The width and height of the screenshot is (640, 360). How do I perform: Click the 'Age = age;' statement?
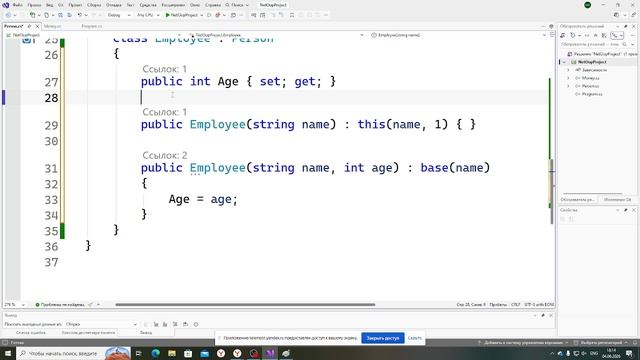(203, 199)
